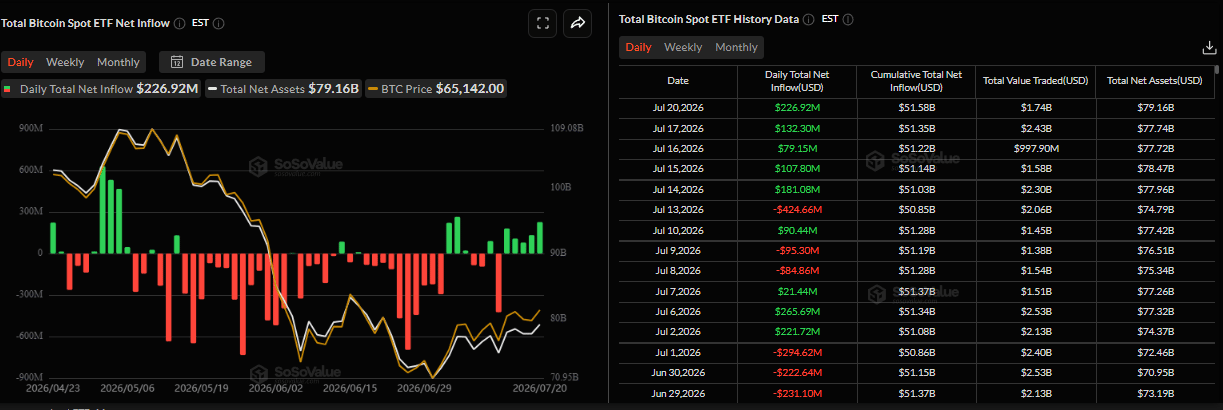Viewport: 1223px width, 410px height.
Task: Switch the history table to Weekly
Action: click(x=683, y=47)
